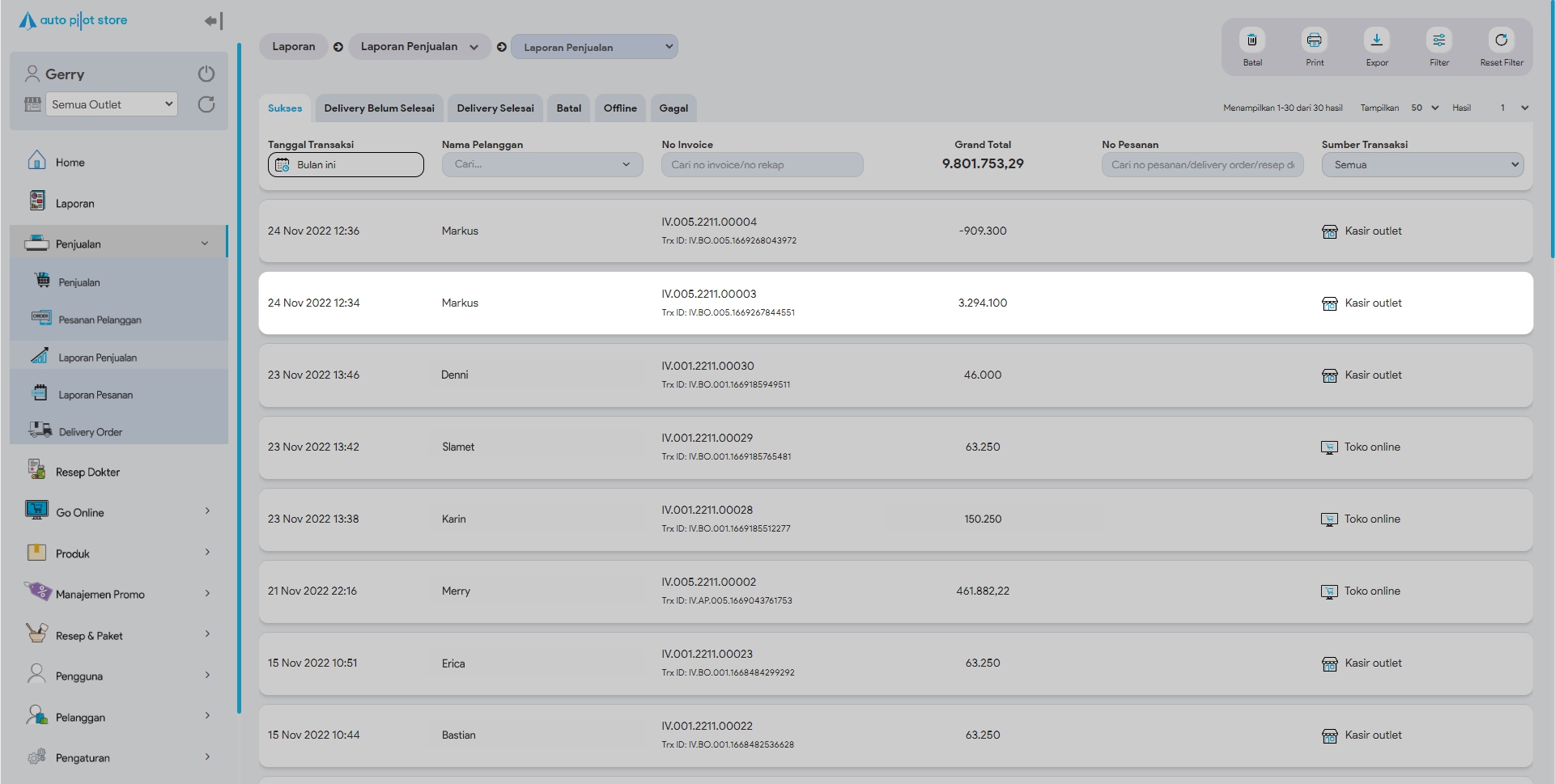Open the Tanggal Transaksi date picker

[x=346, y=165]
